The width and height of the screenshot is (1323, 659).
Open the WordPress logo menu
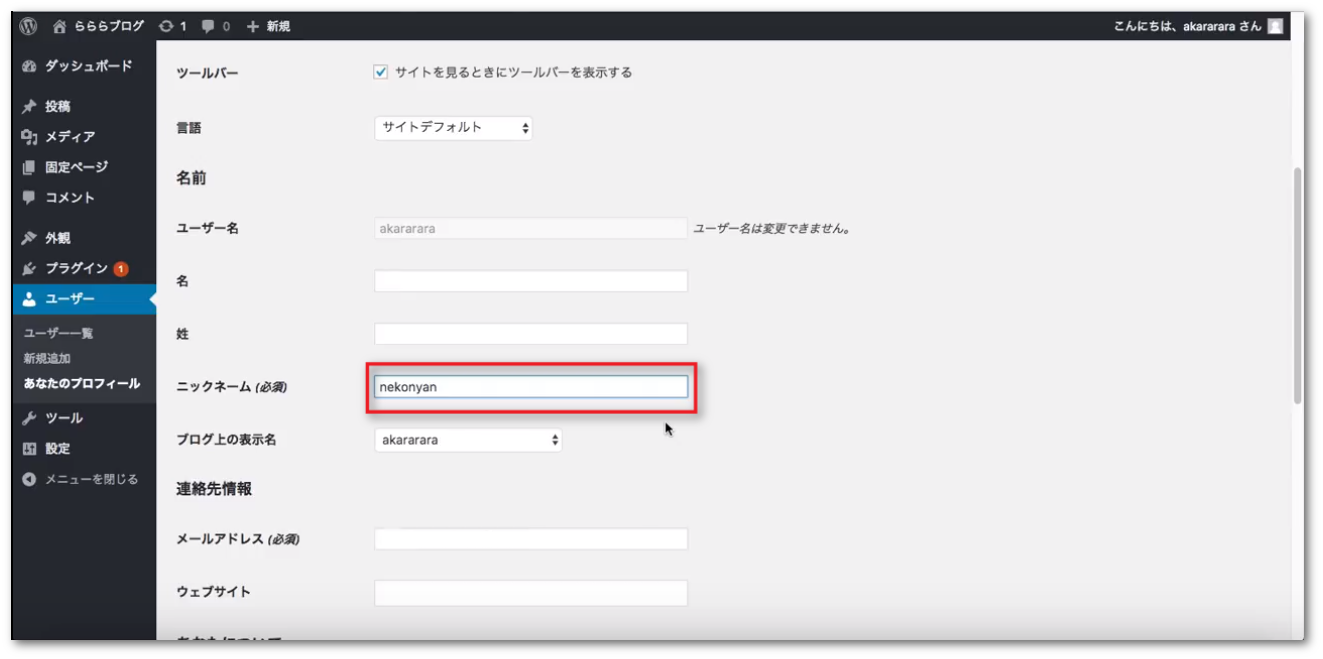(x=28, y=26)
